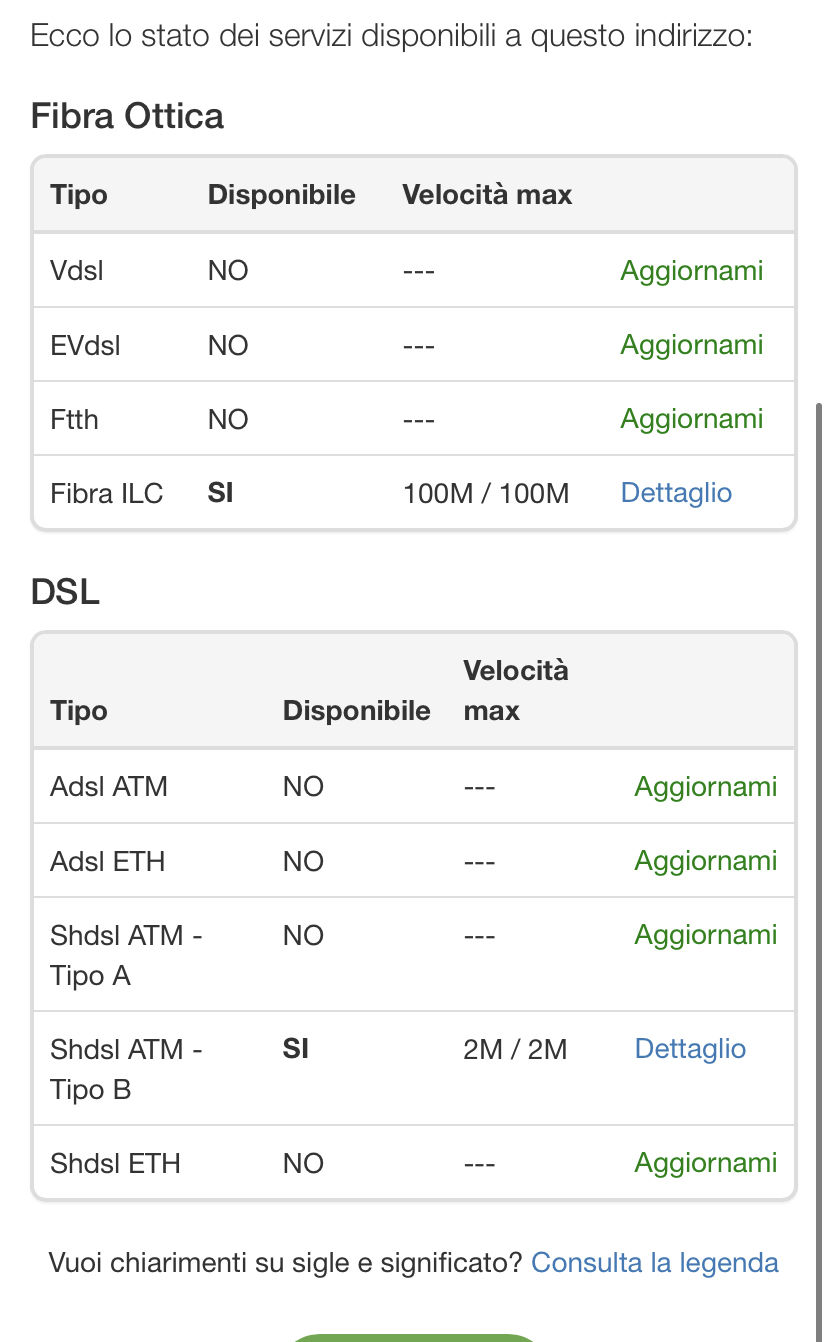Click the bold SI in the Fibra ILC row
828x1342 pixels.
pyautogui.click(x=220, y=493)
